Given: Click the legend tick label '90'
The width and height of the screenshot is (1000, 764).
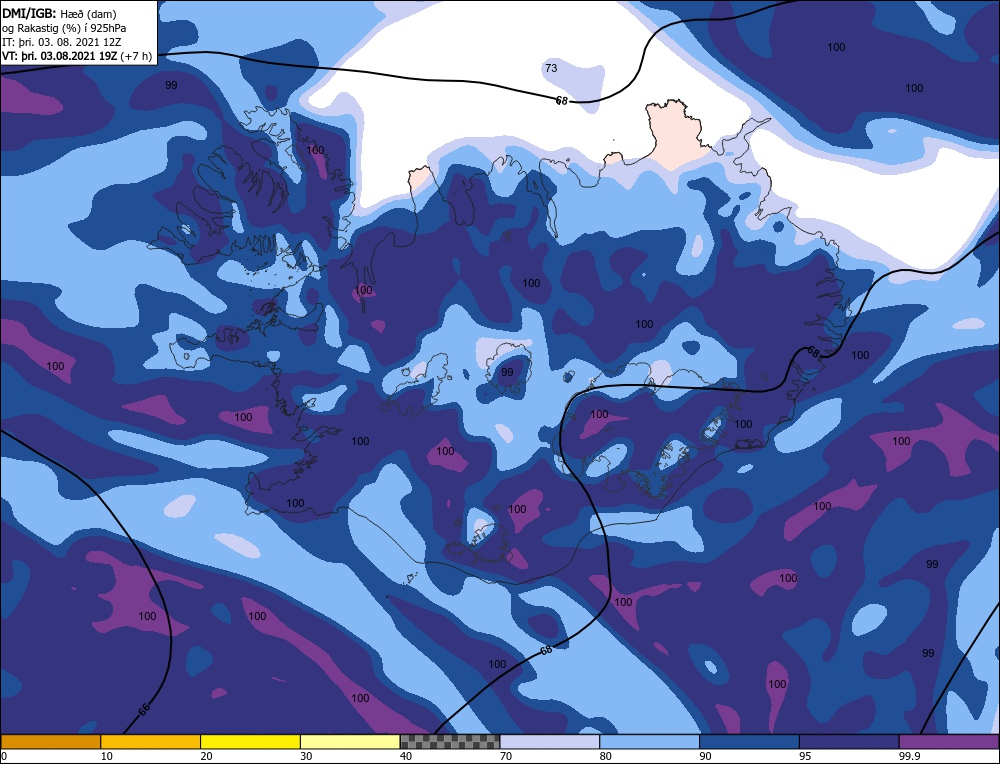Looking at the screenshot, I should pyautogui.click(x=705, y=756).
